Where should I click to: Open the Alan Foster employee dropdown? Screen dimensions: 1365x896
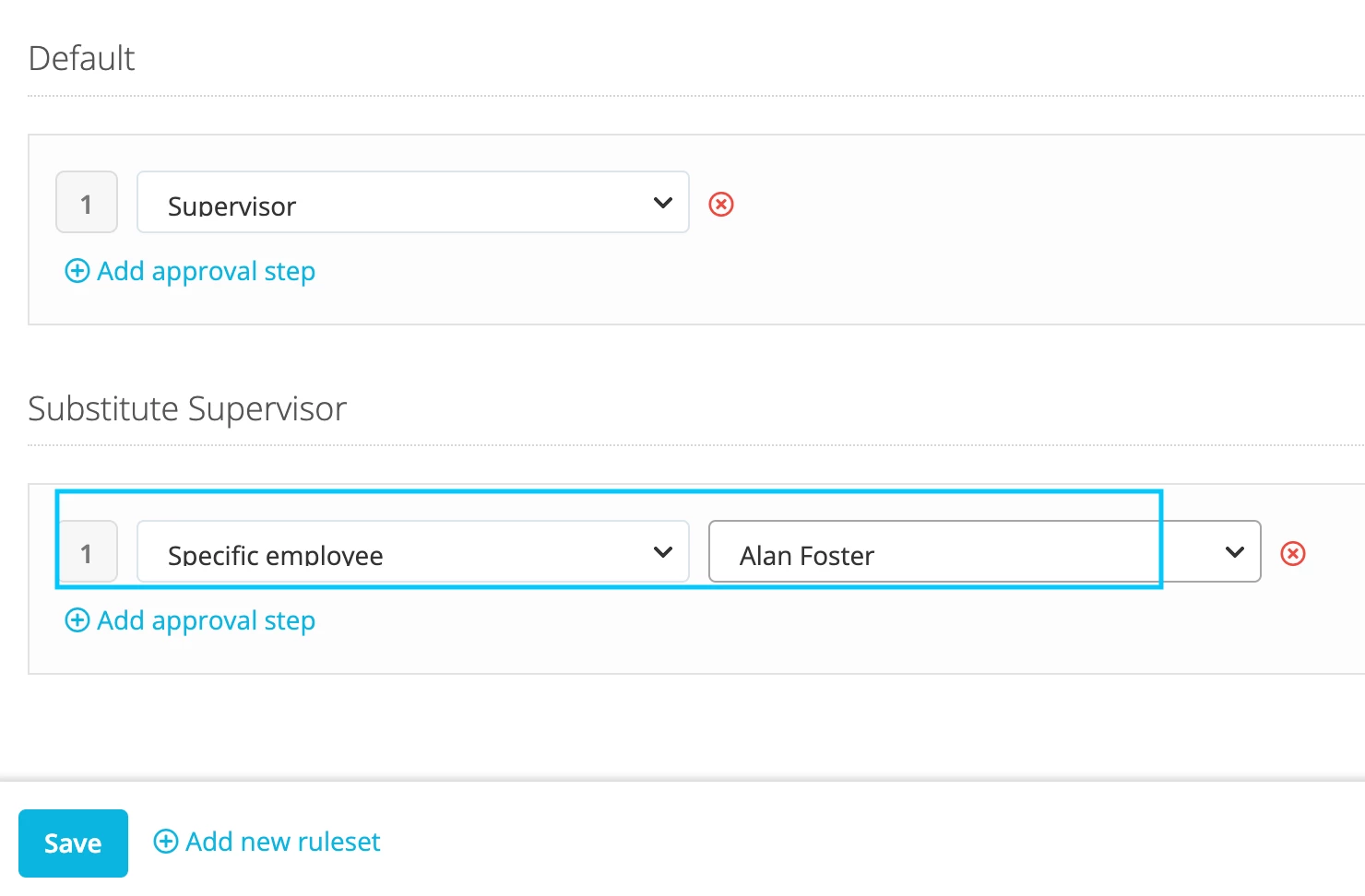point(985,551)
